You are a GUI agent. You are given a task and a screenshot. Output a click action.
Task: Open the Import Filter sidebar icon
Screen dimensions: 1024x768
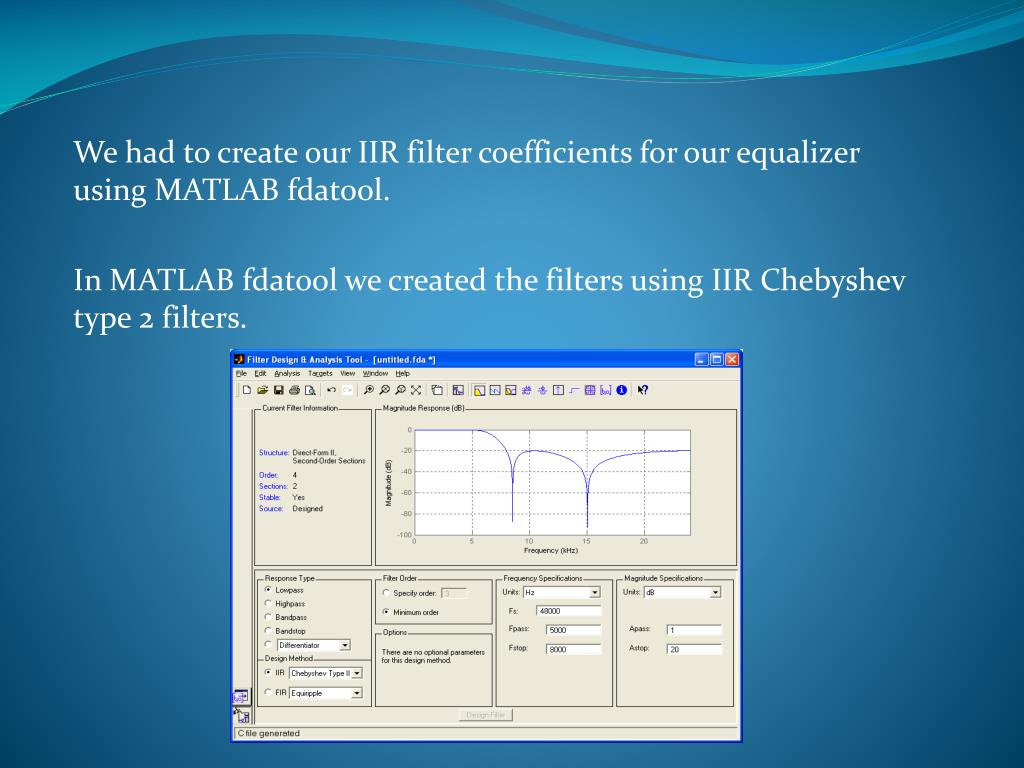point(242,715)
